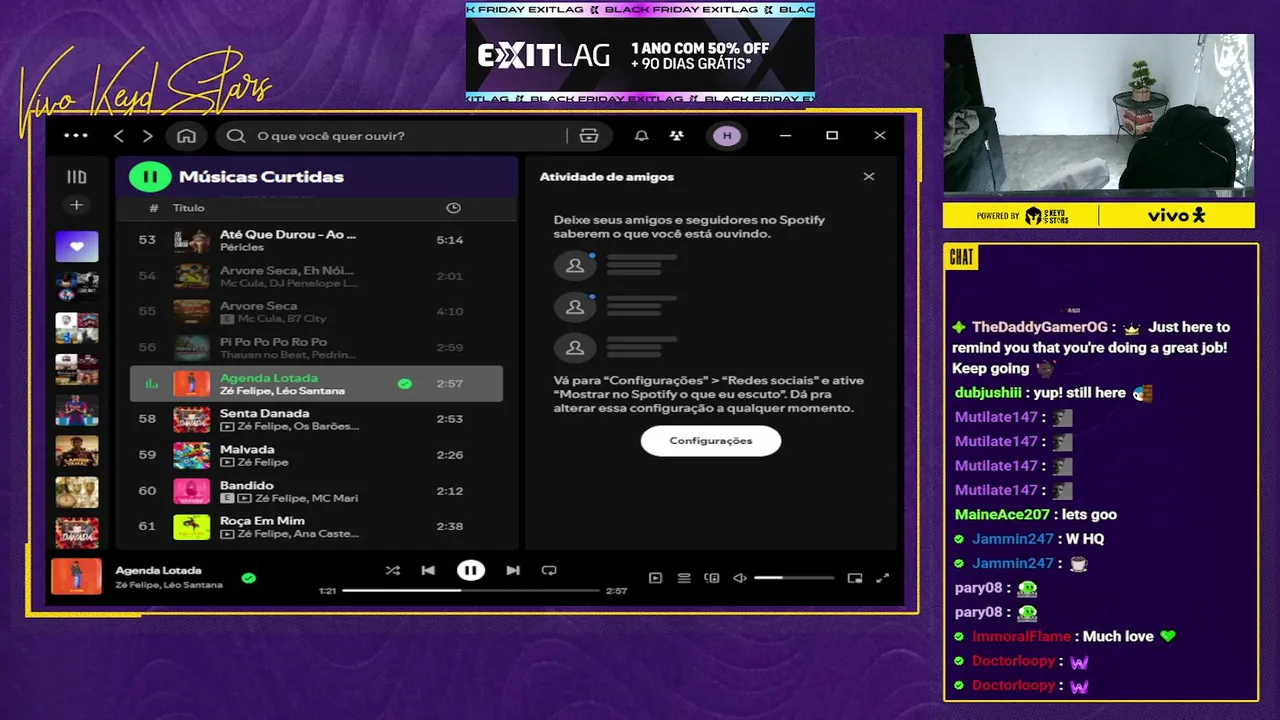Click the Bandido pink album cover
Viewport: 1280px width, 720px height.
(192, 491)
